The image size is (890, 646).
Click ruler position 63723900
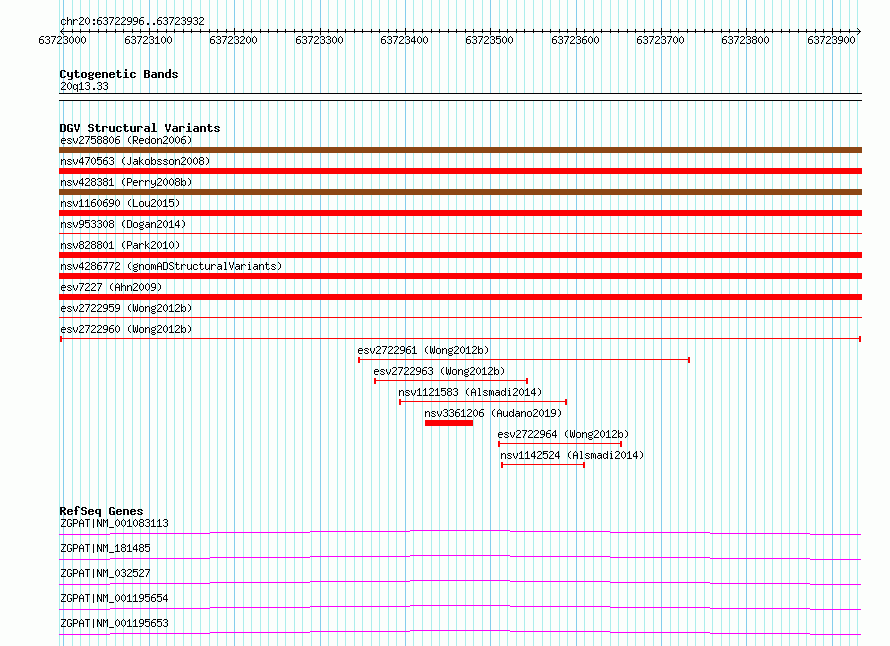tap(831, 40)
